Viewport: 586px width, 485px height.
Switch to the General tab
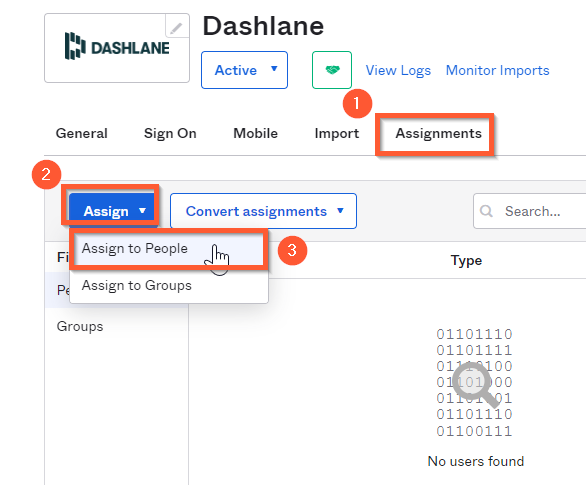pyautogui.click(x=81, y=133)
